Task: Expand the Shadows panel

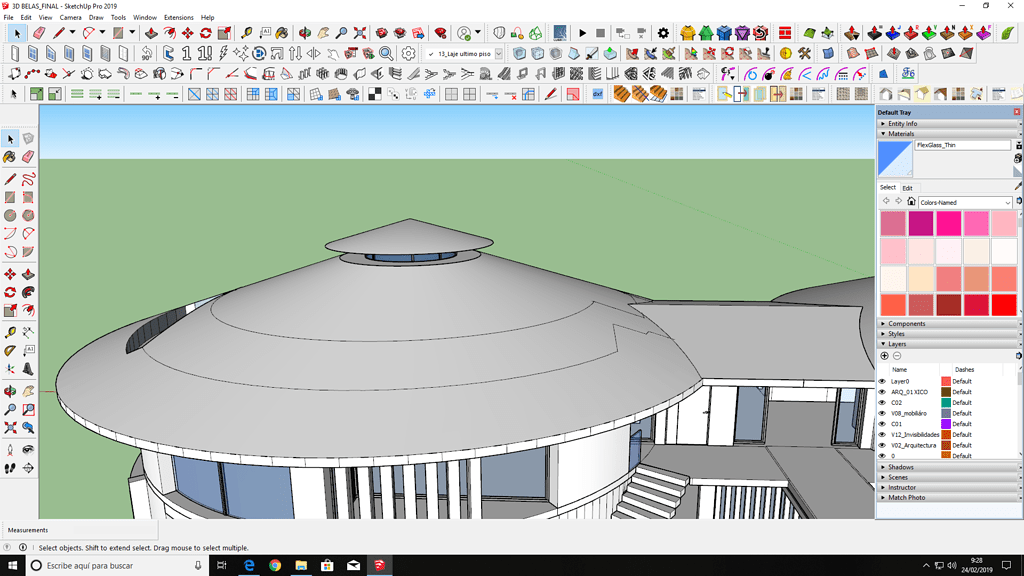Action: pos(884,466)
